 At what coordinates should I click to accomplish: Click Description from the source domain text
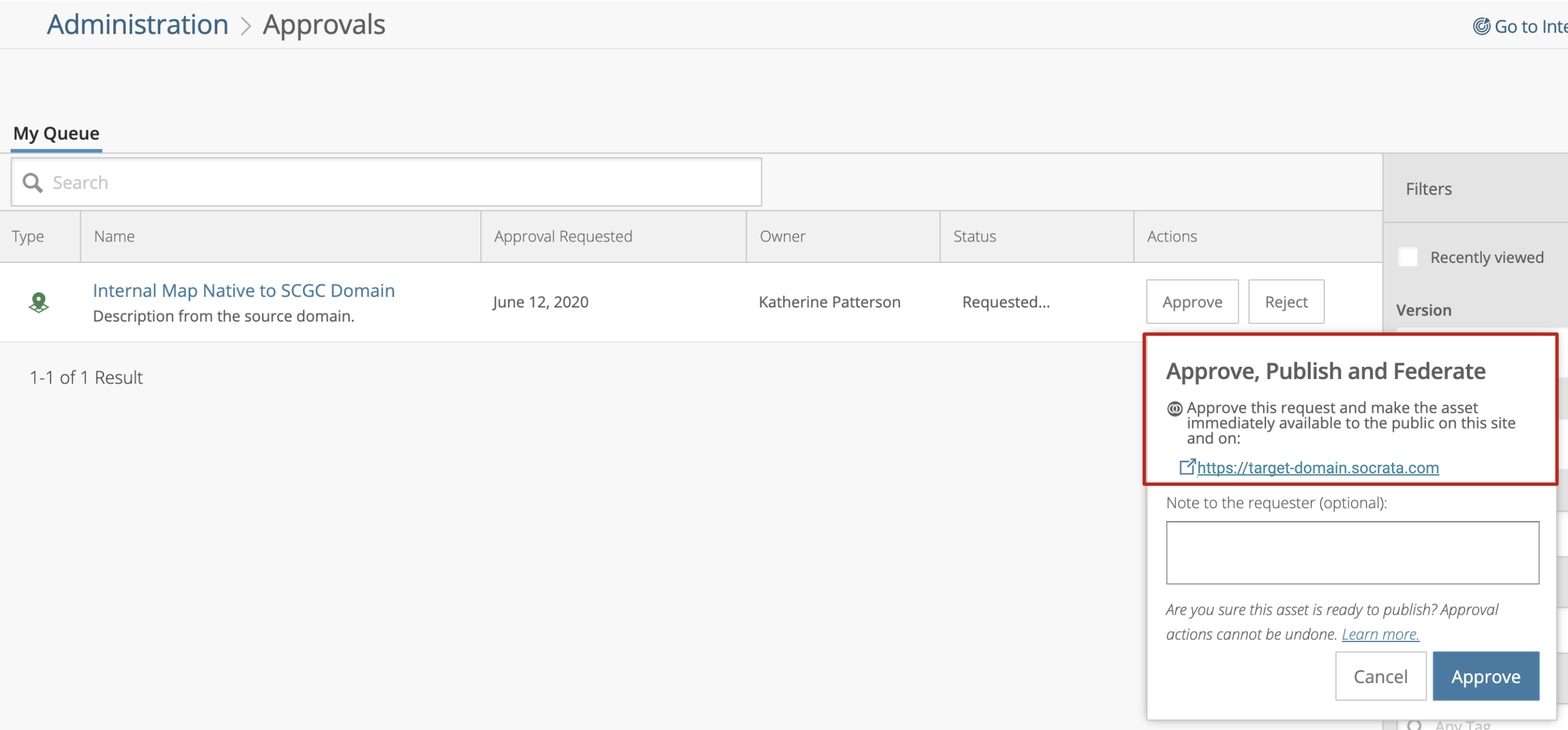(224, 316)
